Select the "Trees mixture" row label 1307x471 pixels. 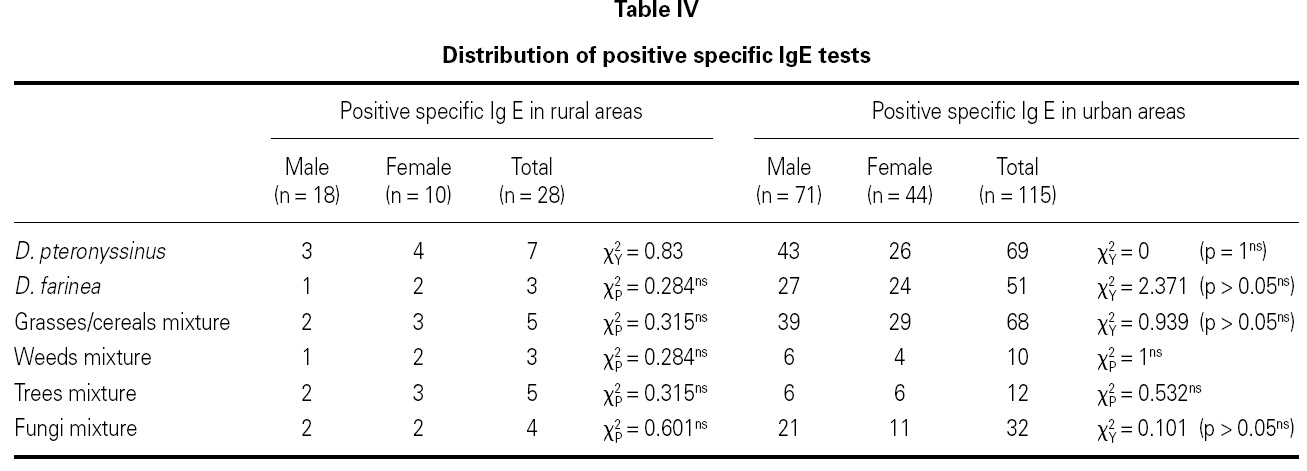75,394
